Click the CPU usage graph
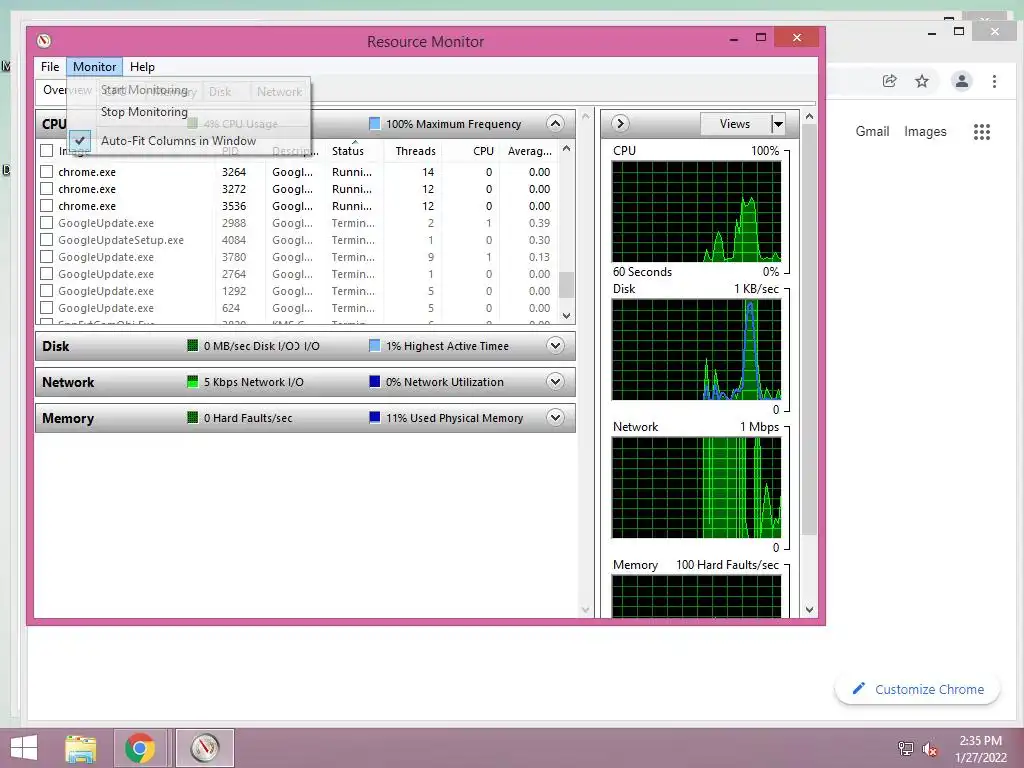The width and height of the screenshot is (1024, 768). coord(696,212)
